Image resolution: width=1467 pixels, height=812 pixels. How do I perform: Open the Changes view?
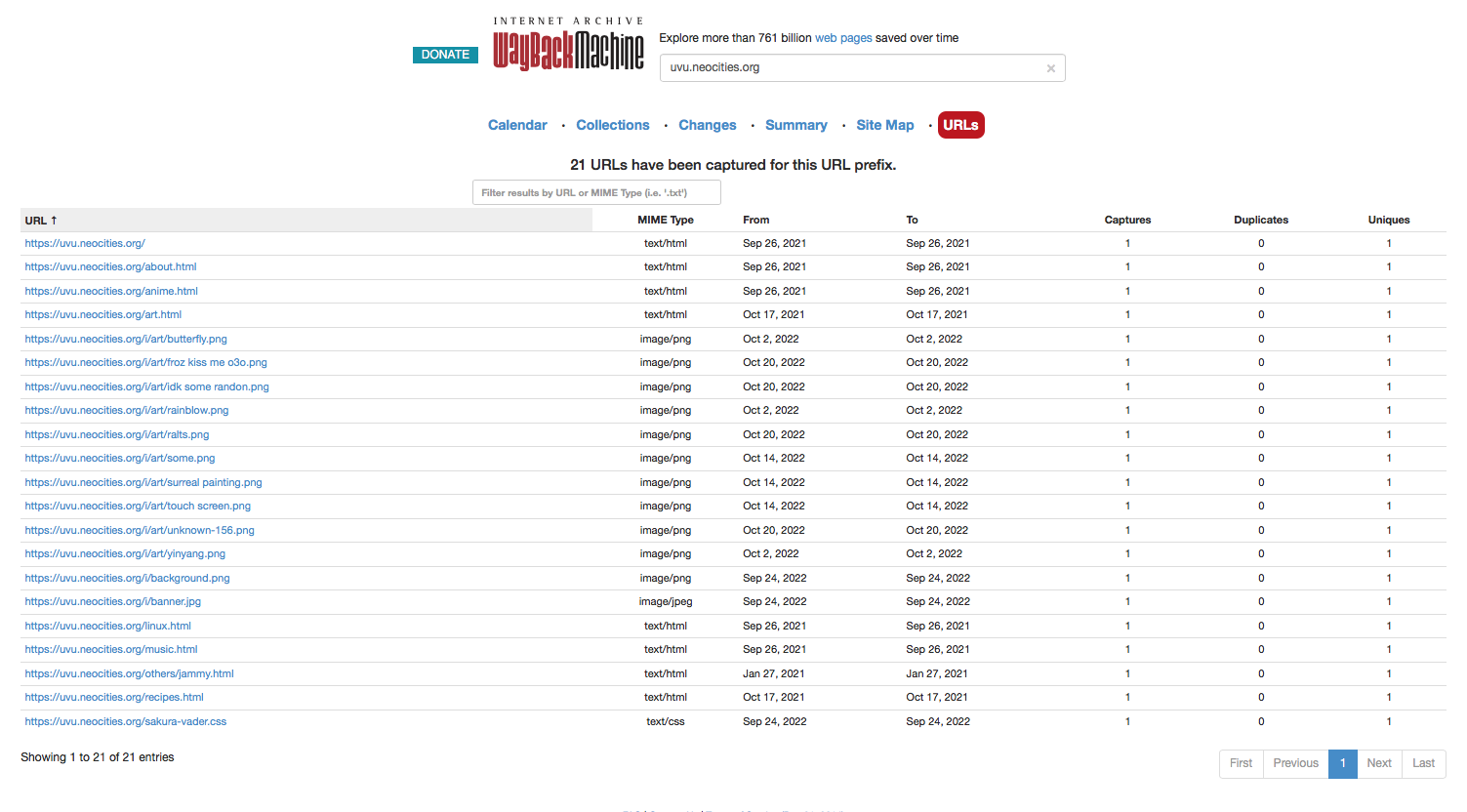[x=708, y=125]
